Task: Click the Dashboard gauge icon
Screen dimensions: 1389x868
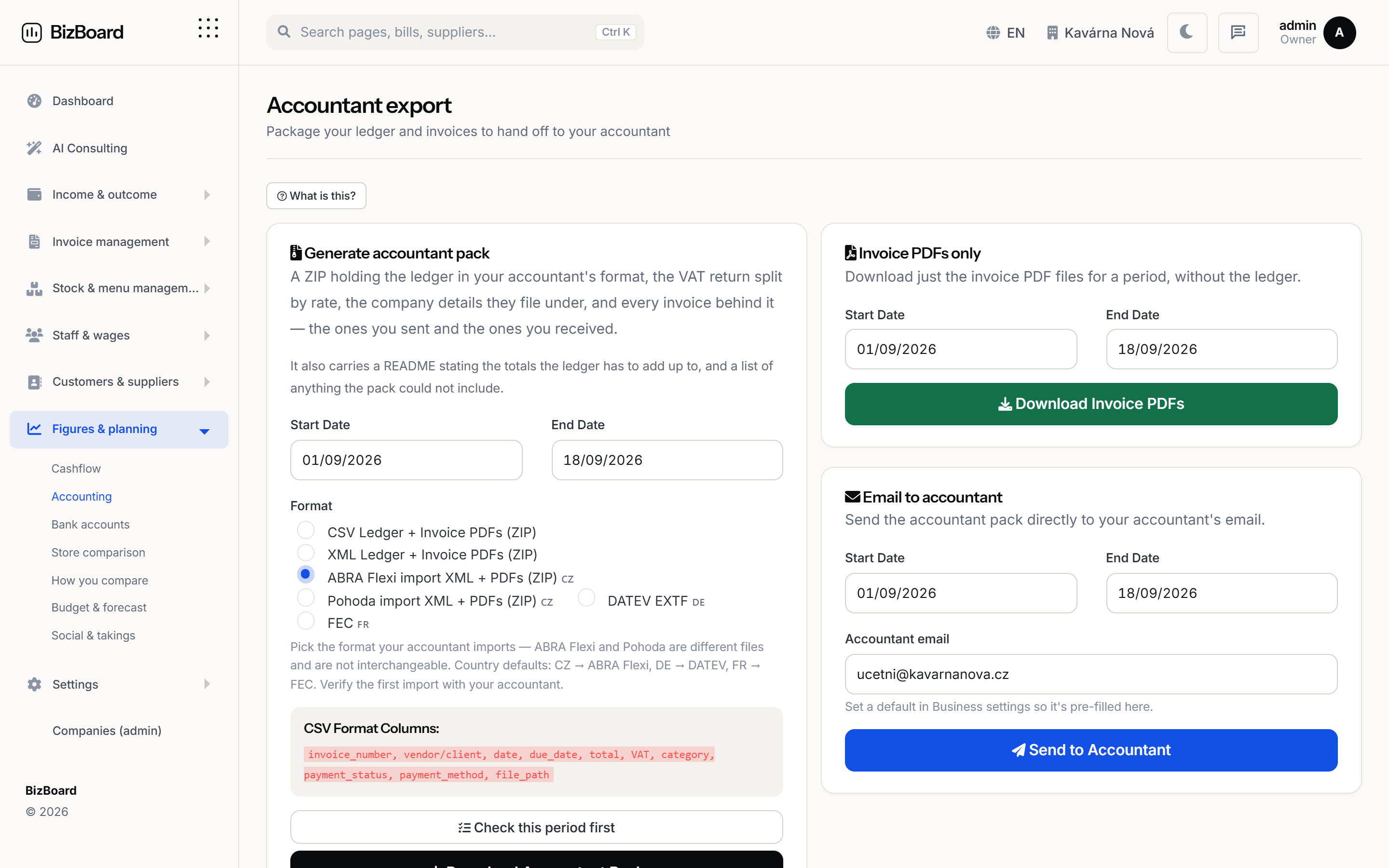Action: [x=34, y=101]
